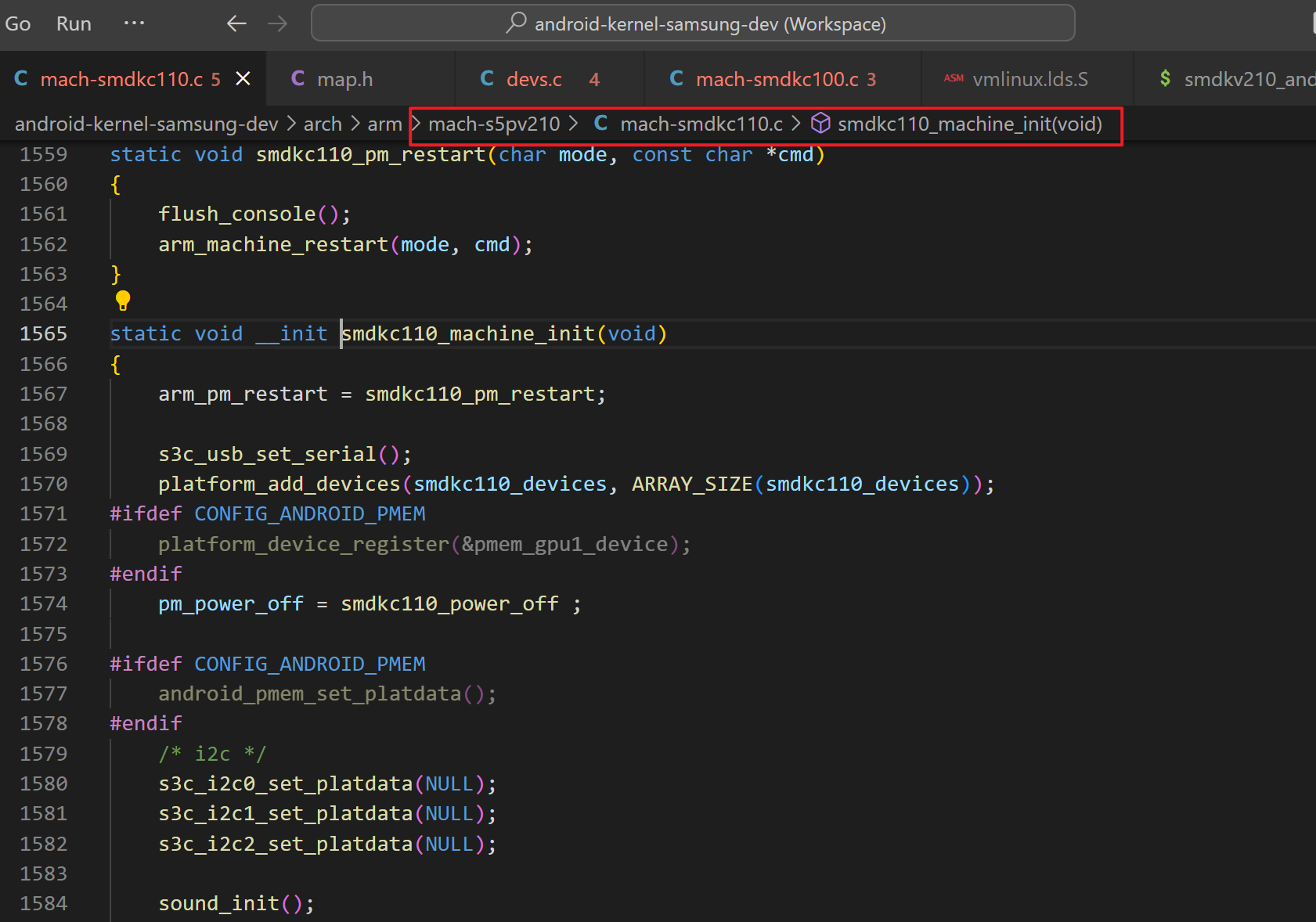
Task: Close the mach-smdkc110.c tab
Action: (243, 79)
